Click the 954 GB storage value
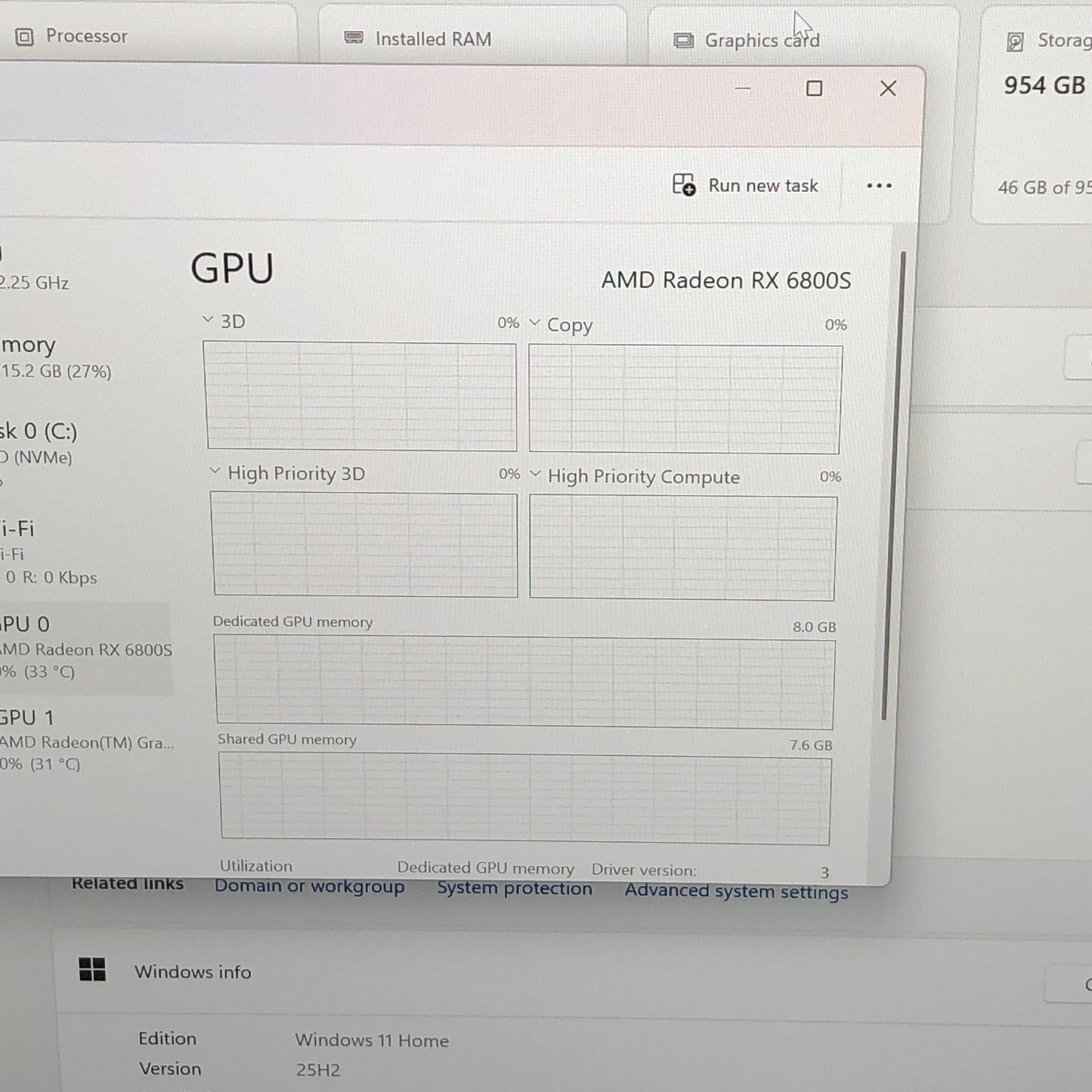Screen dimensions: 1092x1092 click(1044, 85)
